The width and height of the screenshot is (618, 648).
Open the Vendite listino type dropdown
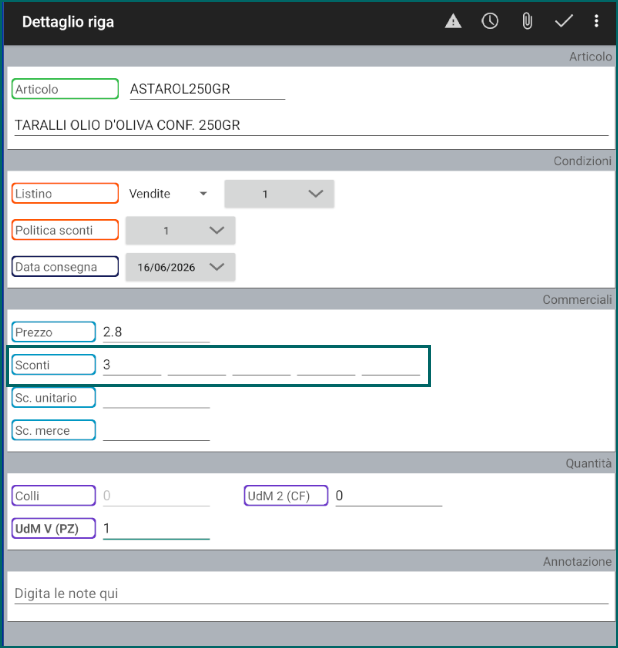pyautogui.click(x=168, y=194)
